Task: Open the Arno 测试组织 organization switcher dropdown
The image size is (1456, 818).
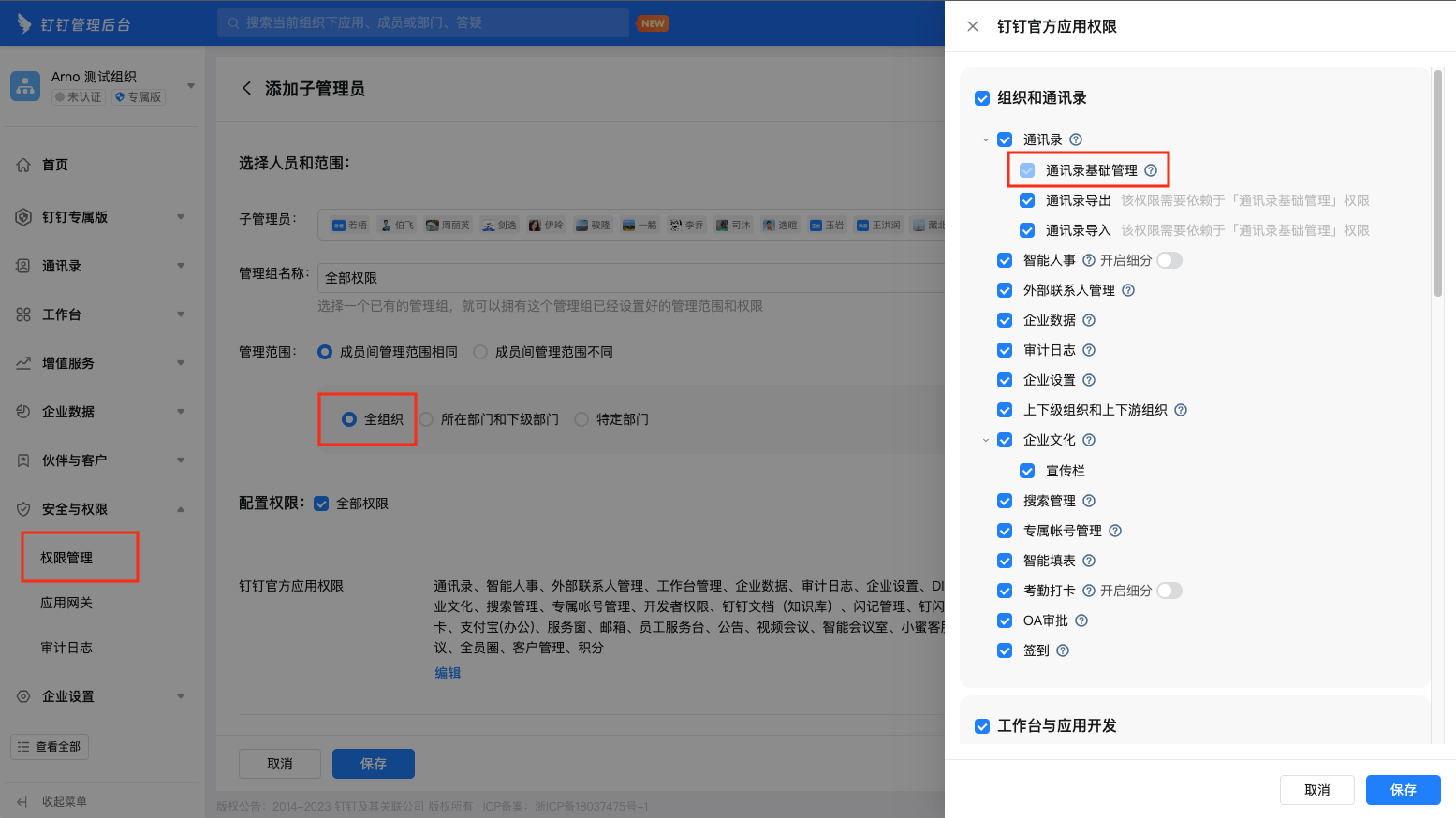Action: pyautogui.click(x=191, y=85)
